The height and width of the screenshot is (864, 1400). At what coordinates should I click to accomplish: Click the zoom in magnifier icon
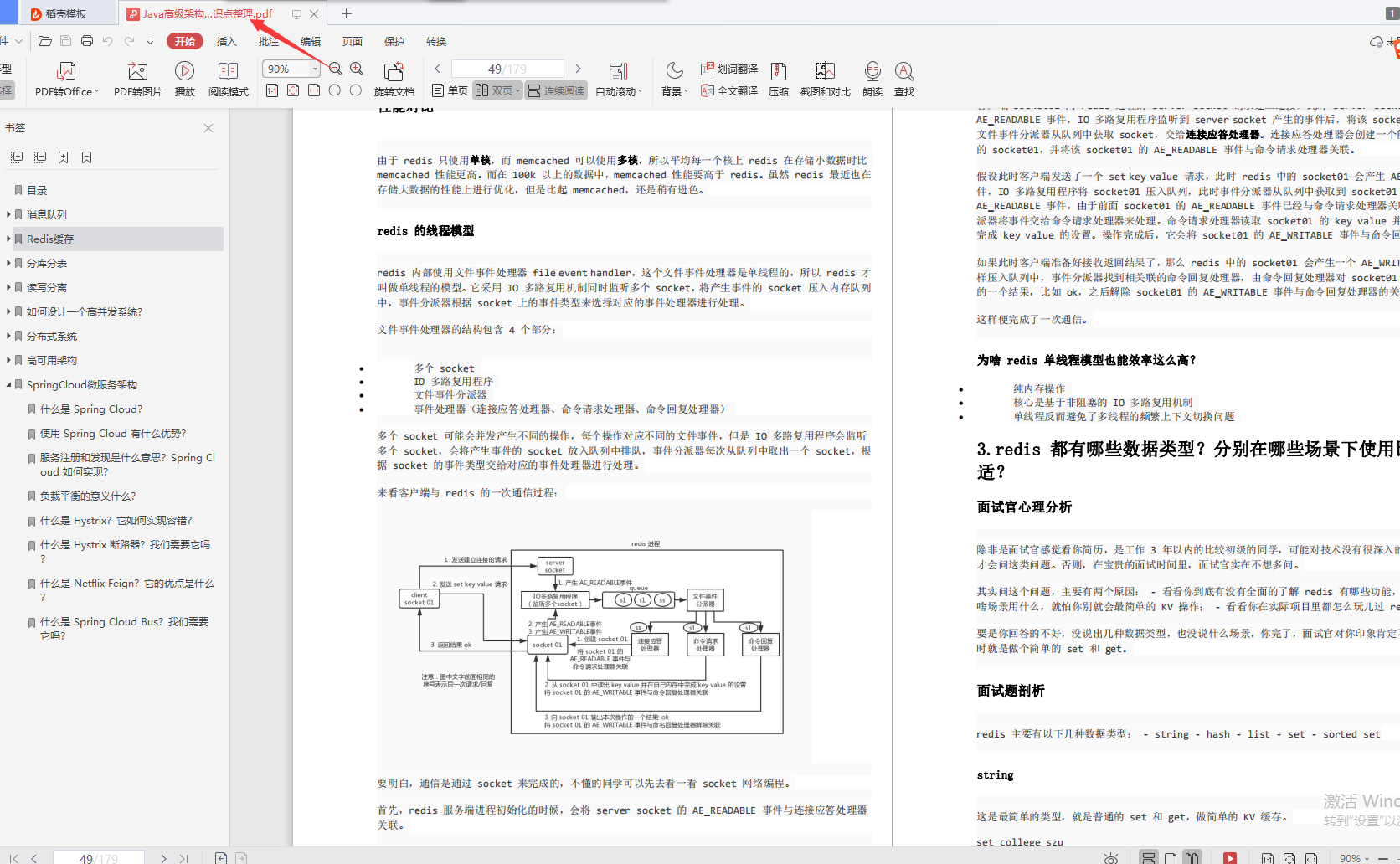[x=357, y=69]
